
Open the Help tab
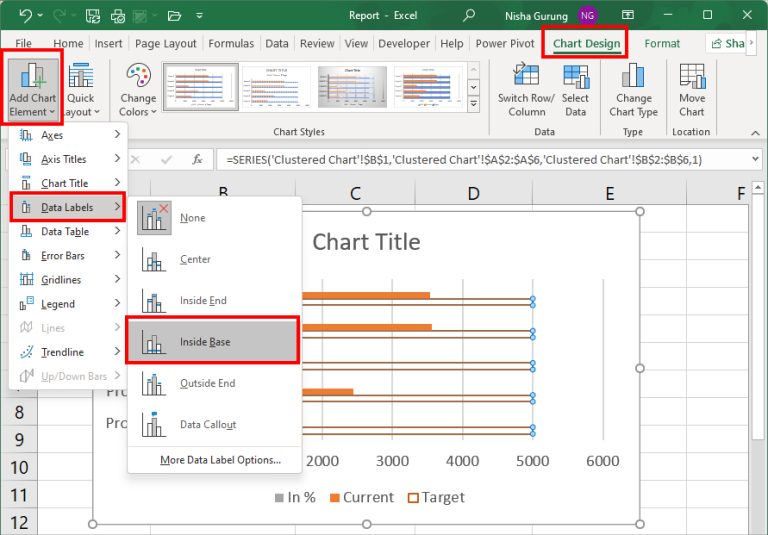pos(452,44)
